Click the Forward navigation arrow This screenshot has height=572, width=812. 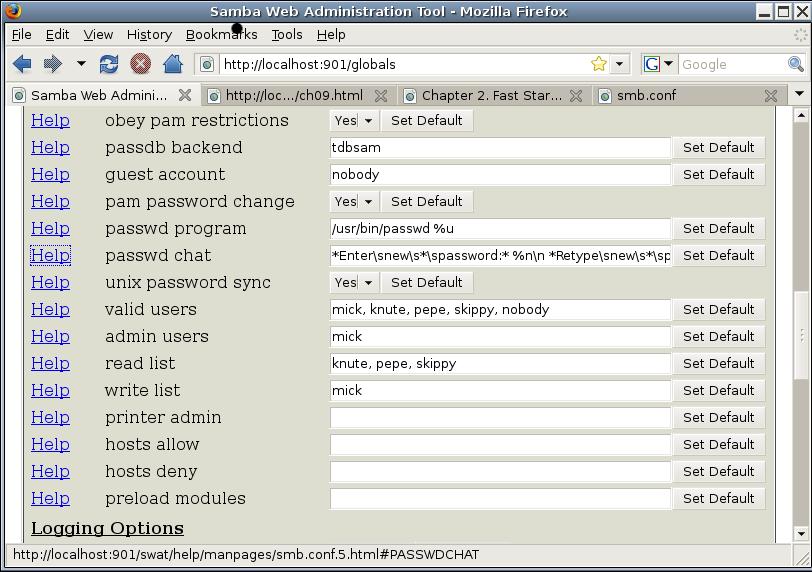pos(52,64)
